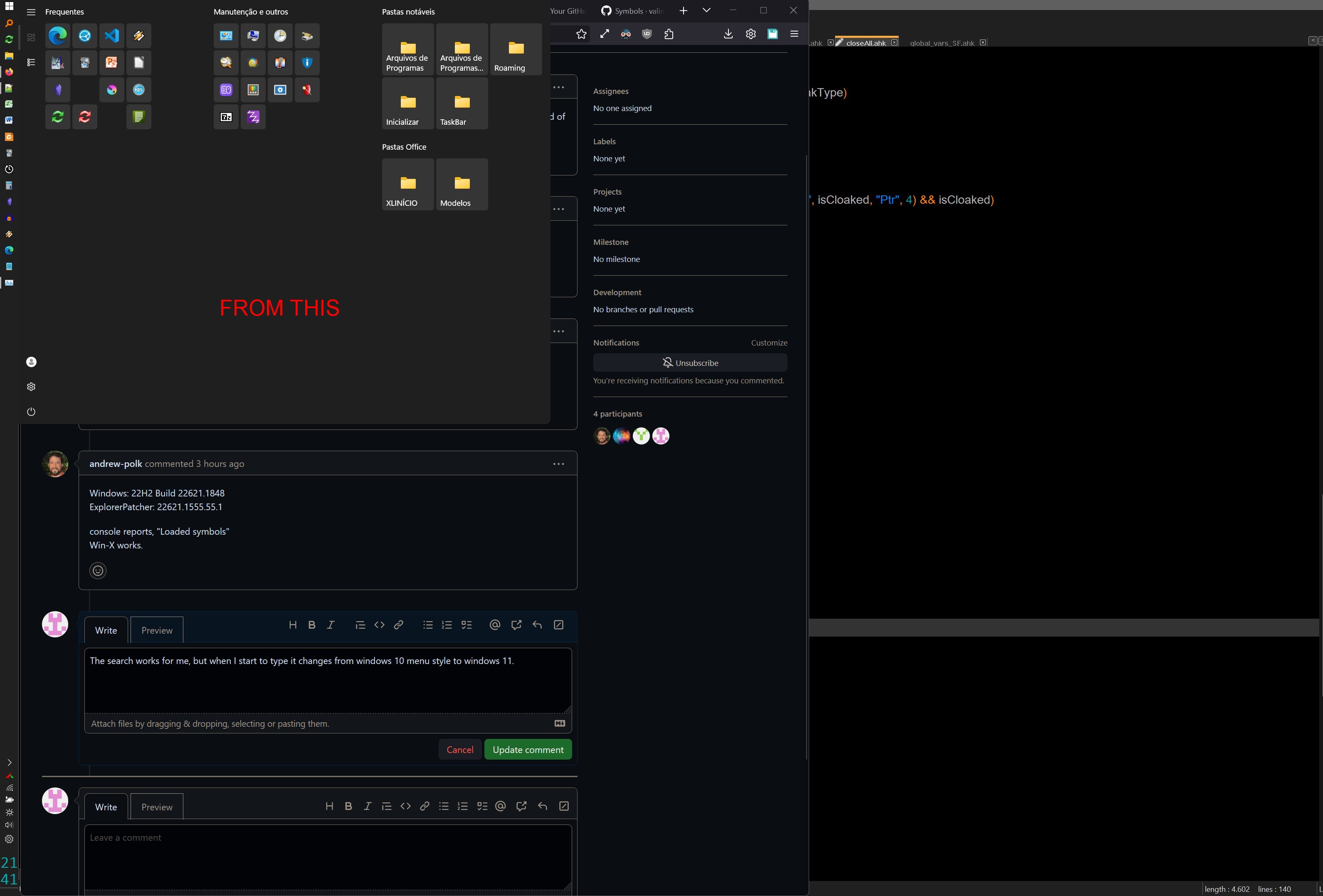Viewport: 1323px width, 896px height.
Task: Launch Visual Studio Code from the start menu
Action: [x=111, y=36]
